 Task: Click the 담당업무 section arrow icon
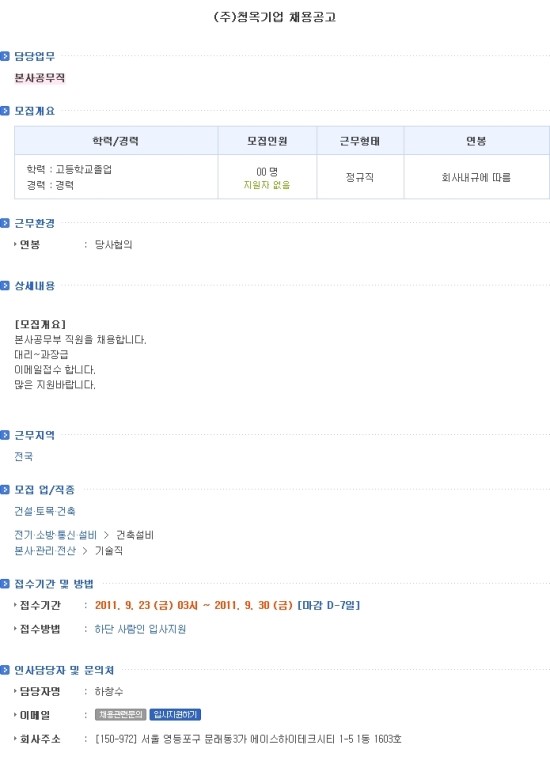[5, 56]
